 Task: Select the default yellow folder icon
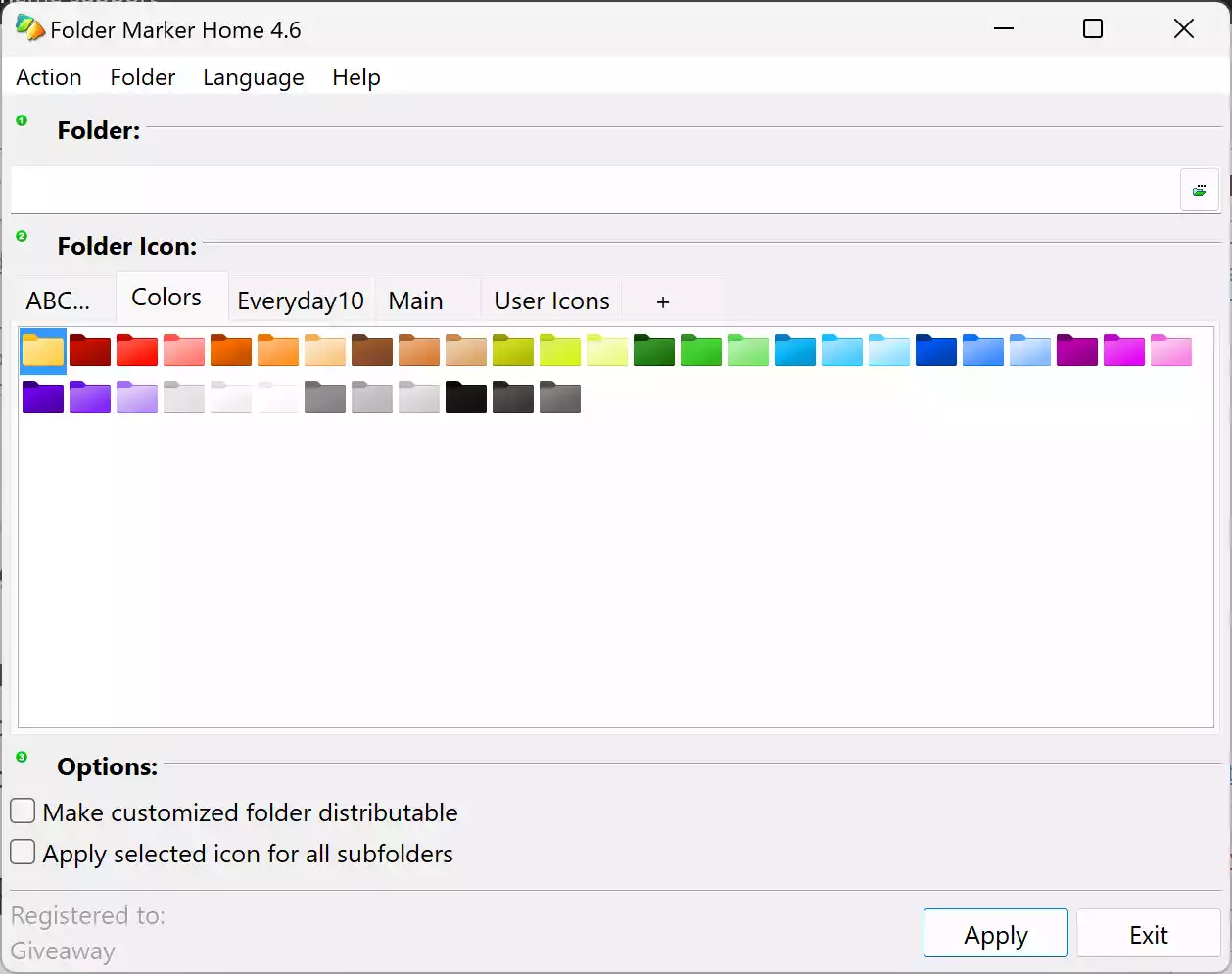click(43, 351)
